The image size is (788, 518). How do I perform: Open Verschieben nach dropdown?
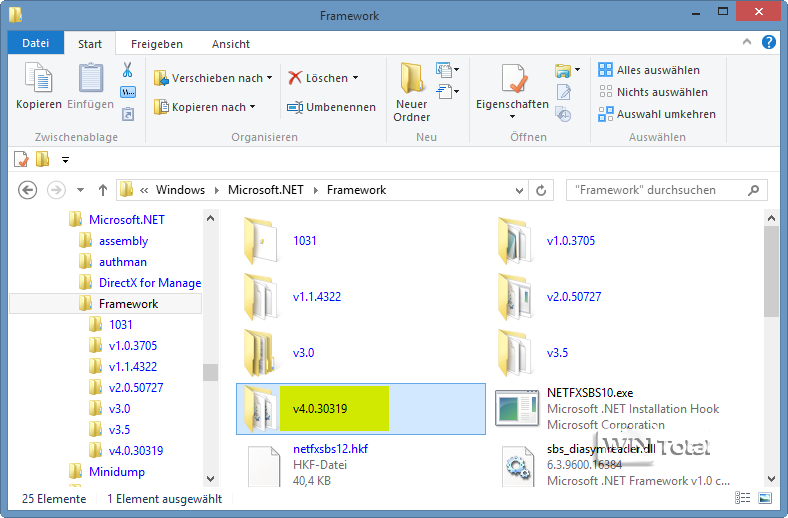(213, 78)
